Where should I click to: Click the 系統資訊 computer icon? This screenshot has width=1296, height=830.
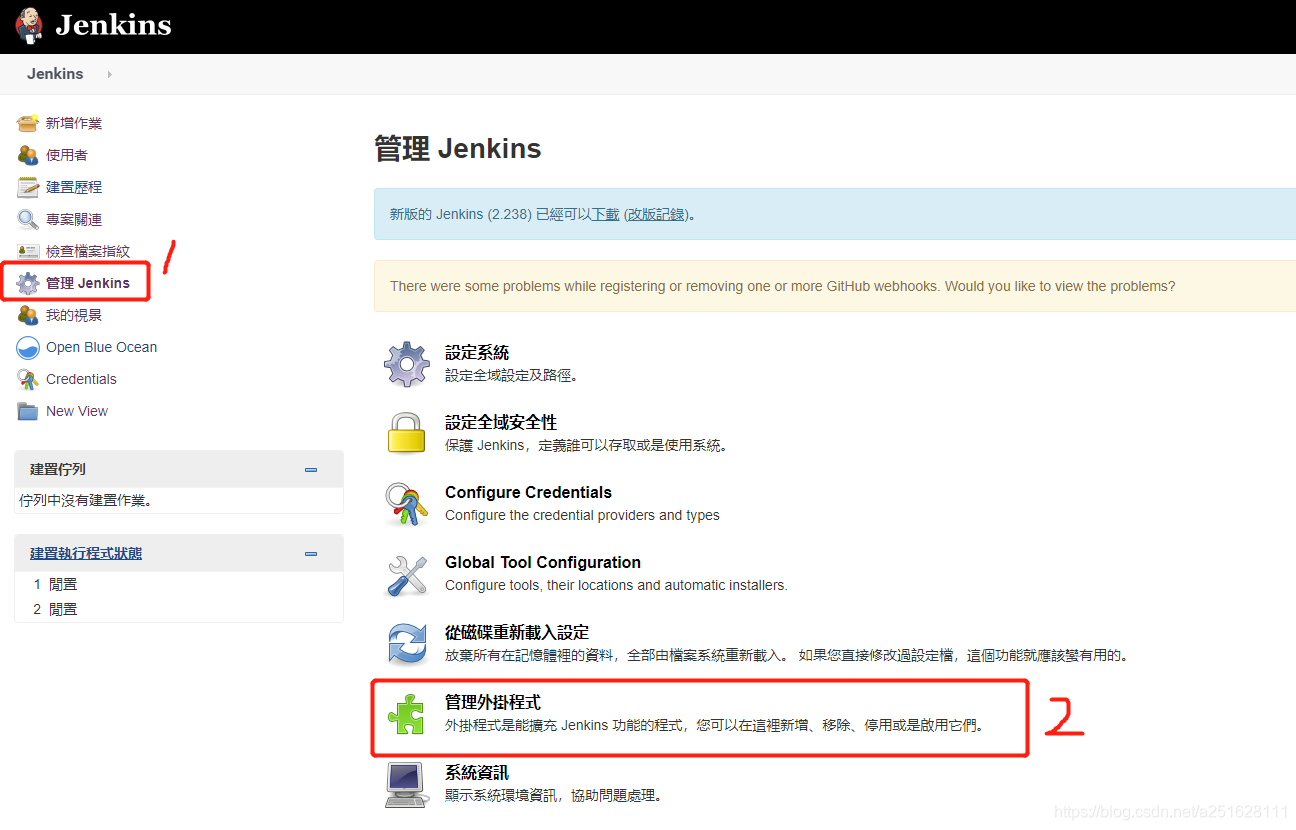407,784
